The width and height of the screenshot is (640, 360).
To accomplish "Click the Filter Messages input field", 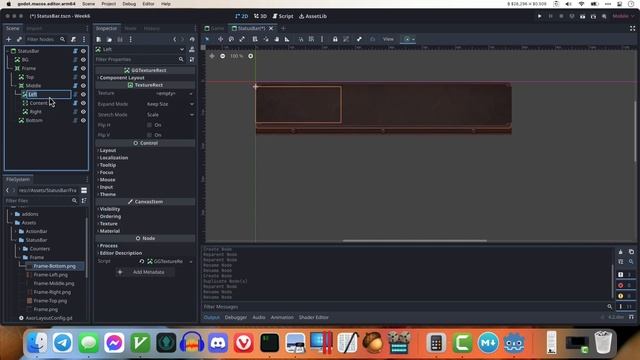I will [404, 307].
